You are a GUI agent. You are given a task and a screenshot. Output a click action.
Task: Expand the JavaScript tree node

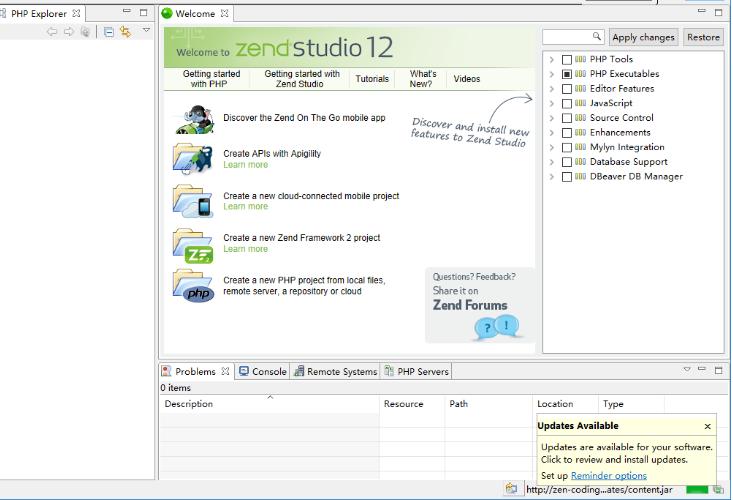point(552,103)
